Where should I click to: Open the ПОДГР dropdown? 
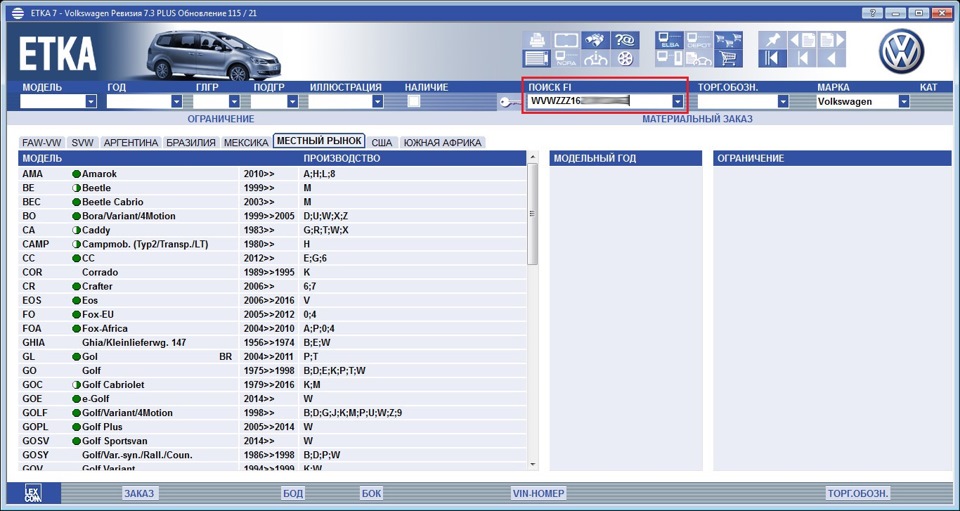pos(293,102)
